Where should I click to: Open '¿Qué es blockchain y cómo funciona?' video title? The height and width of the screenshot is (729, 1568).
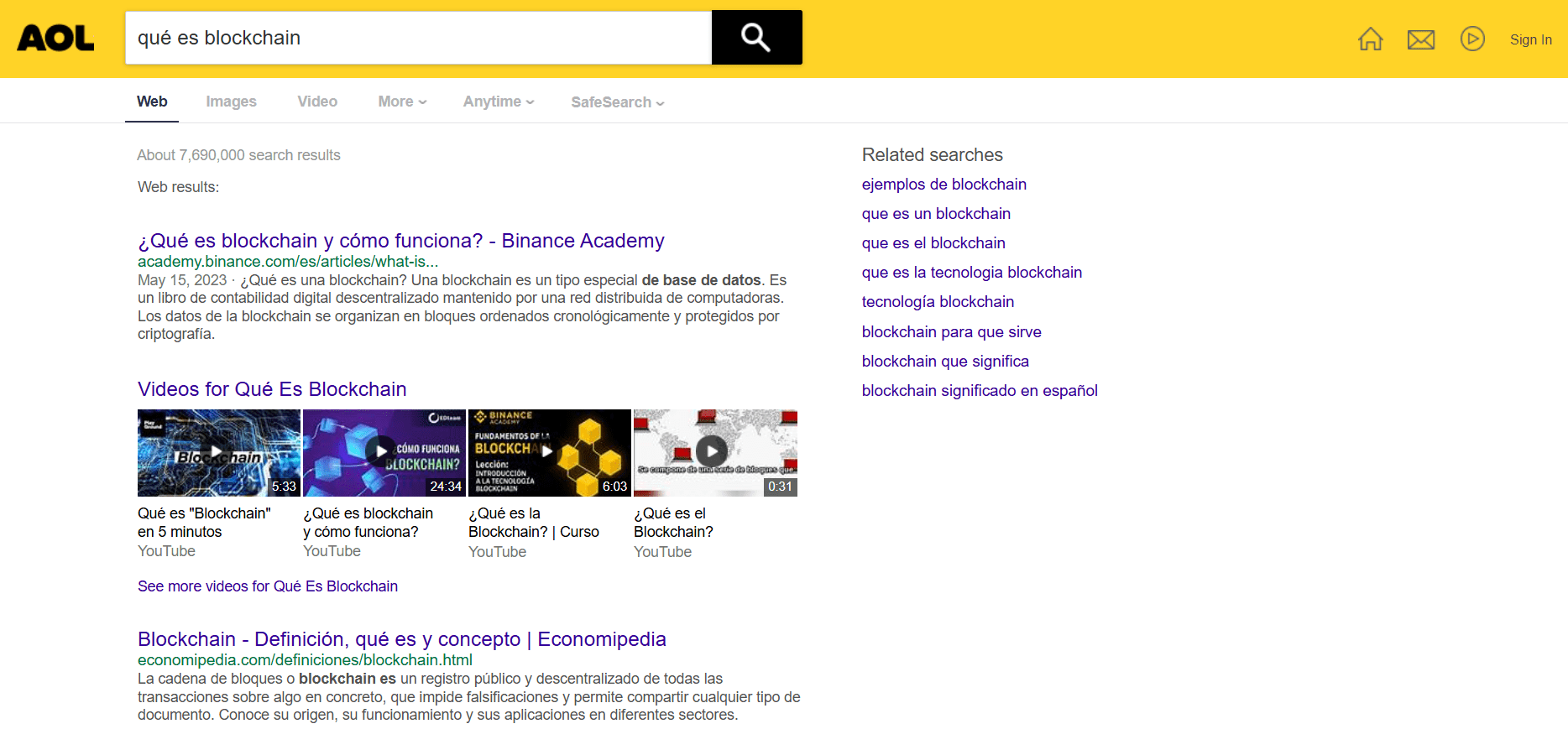[x=368, y=523]
